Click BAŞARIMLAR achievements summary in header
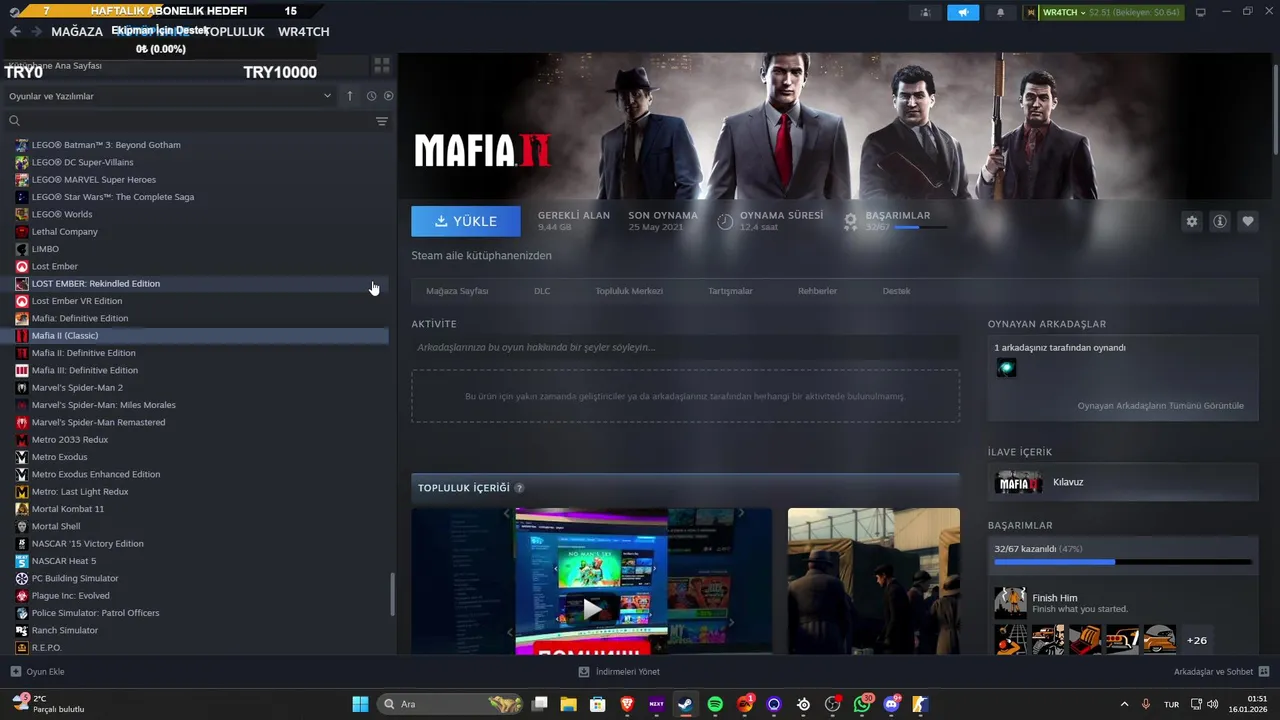 [x=895, y=221]
